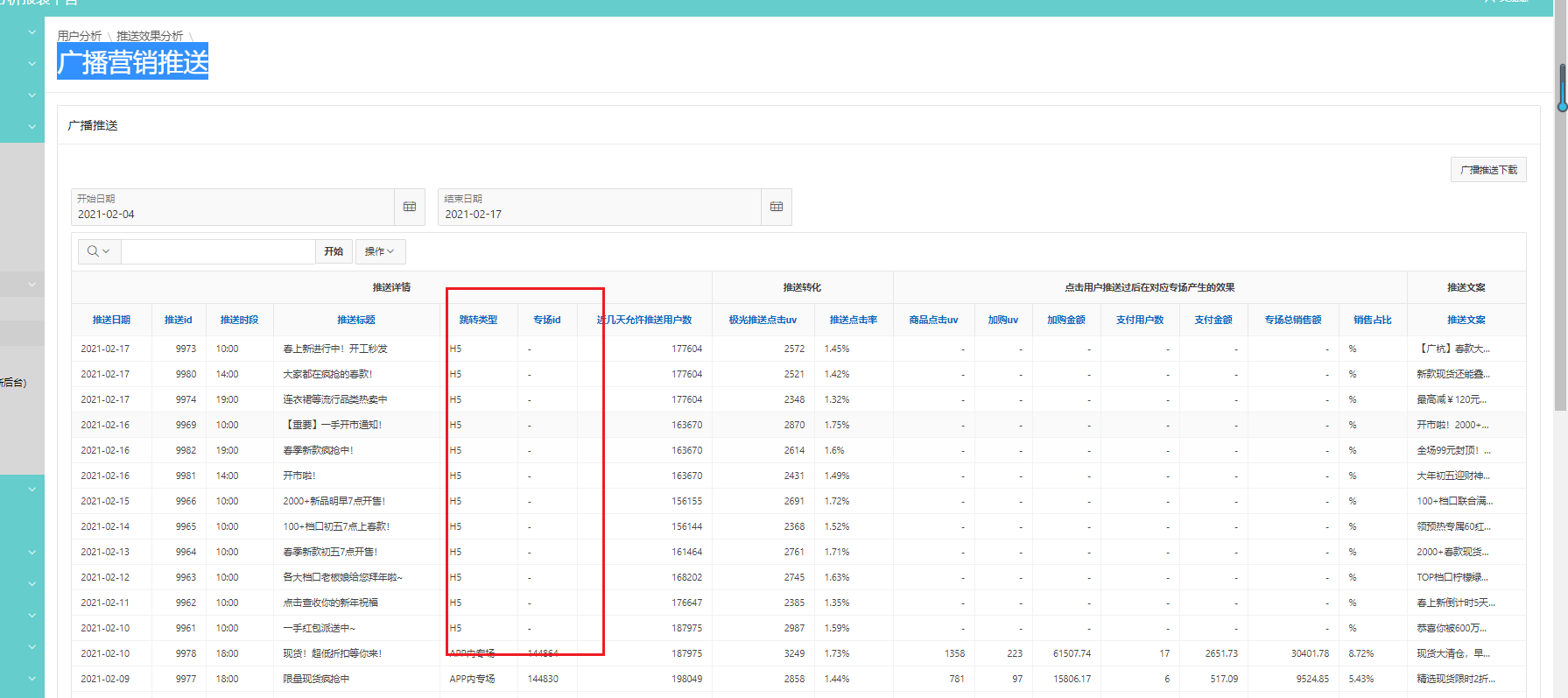Click click-rate cell 1.75%

pos(837,425)
